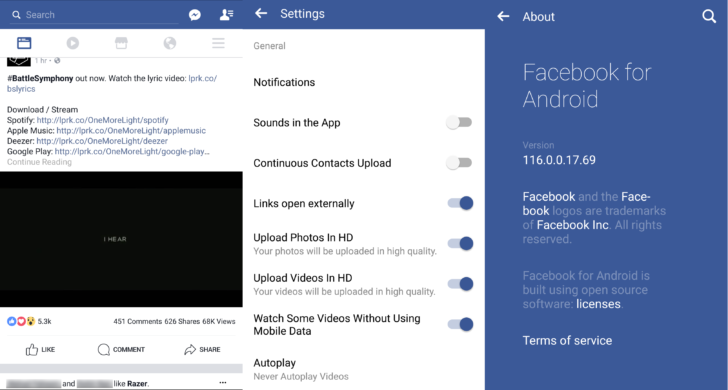Screen dimensions: 728x390
Task: Open the open source licenses link
Action: coord(598,304)
